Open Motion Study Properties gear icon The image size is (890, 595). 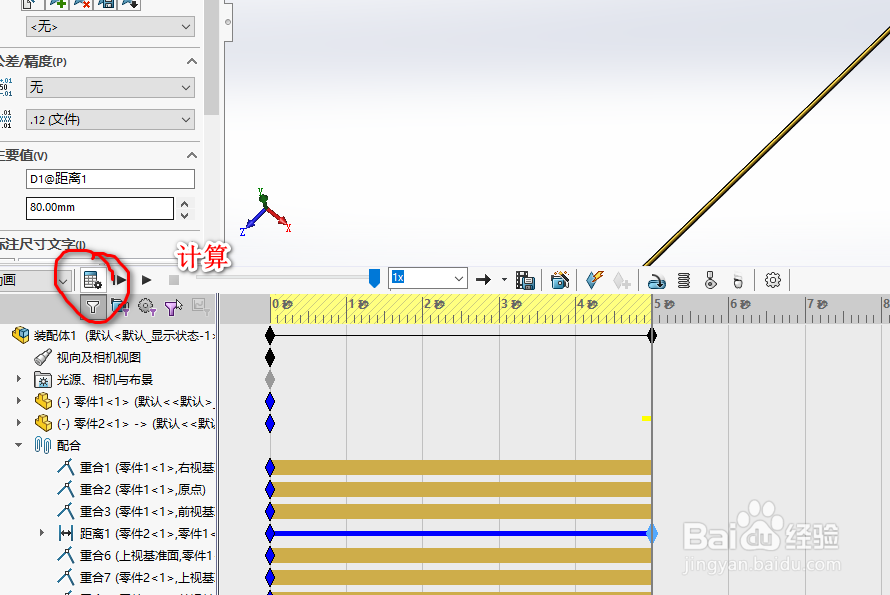[x=772, y=280]
